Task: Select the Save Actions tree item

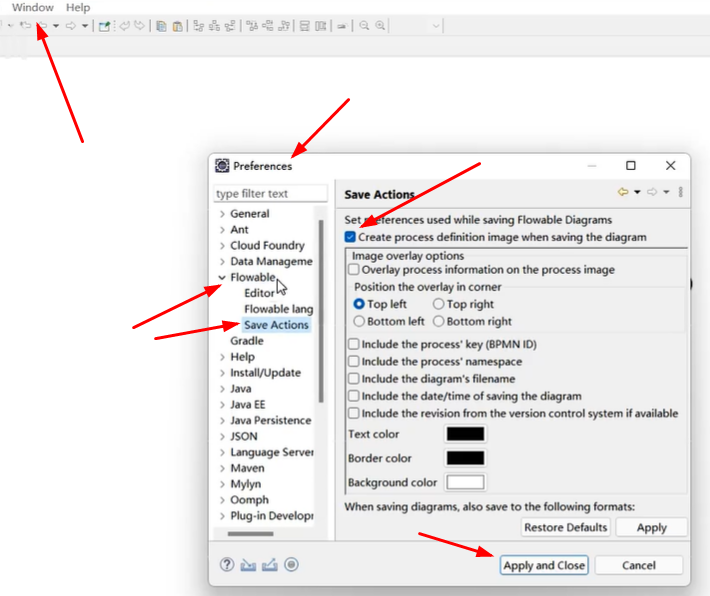Action: pos(276,325)
